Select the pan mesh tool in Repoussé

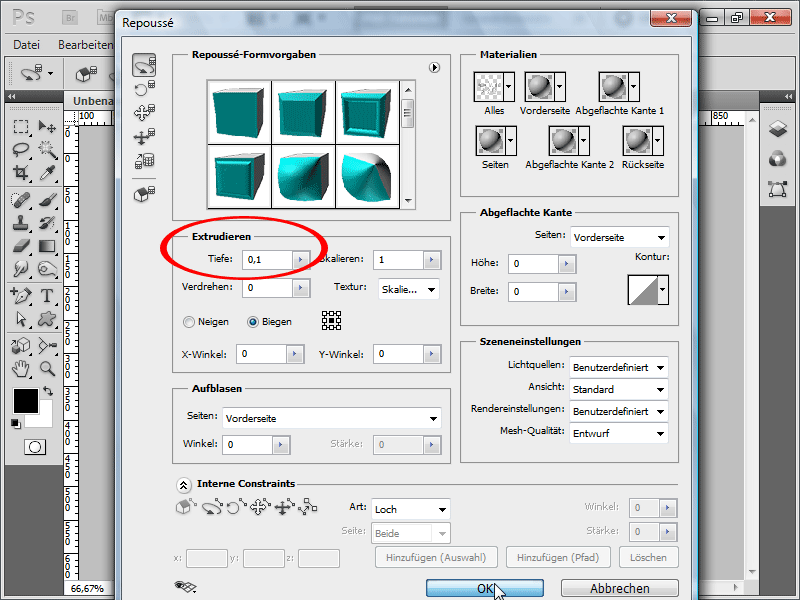tap(144, 112)
